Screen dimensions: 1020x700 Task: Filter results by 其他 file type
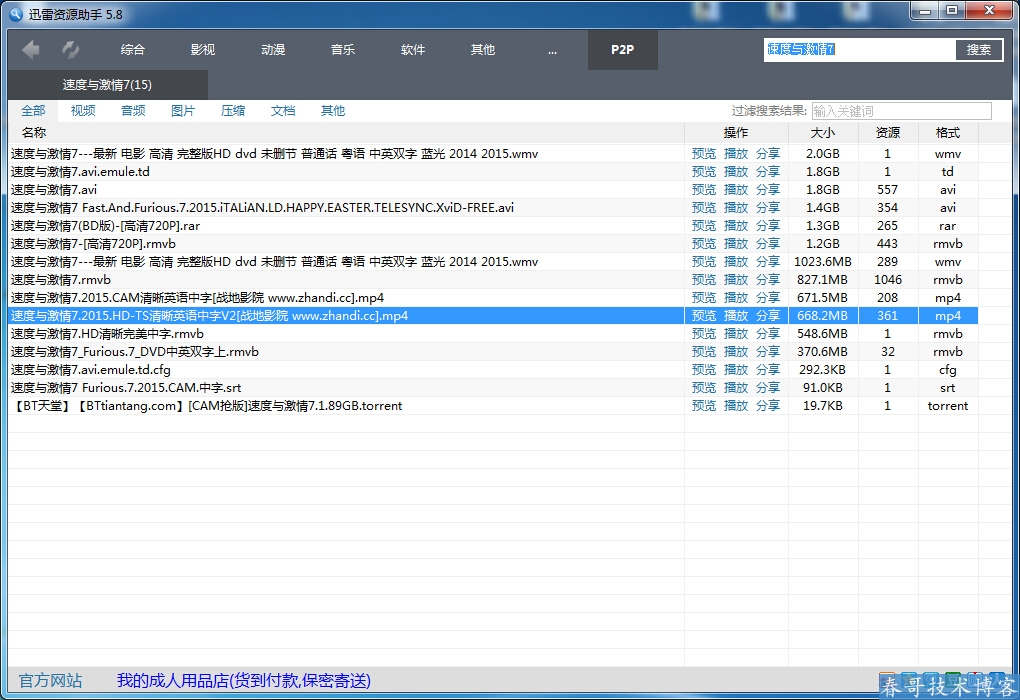333,111
